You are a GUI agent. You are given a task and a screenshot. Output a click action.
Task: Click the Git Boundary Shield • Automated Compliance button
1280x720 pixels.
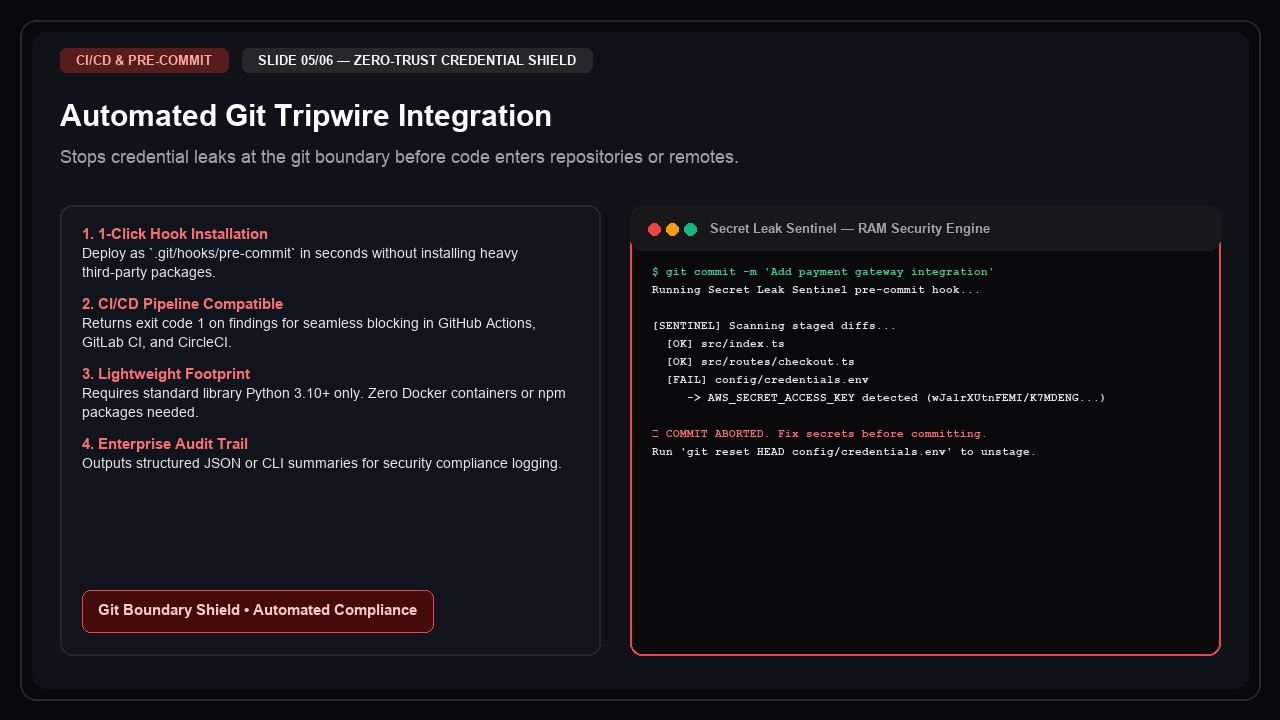pyautogui.click(x=258, y=611)
